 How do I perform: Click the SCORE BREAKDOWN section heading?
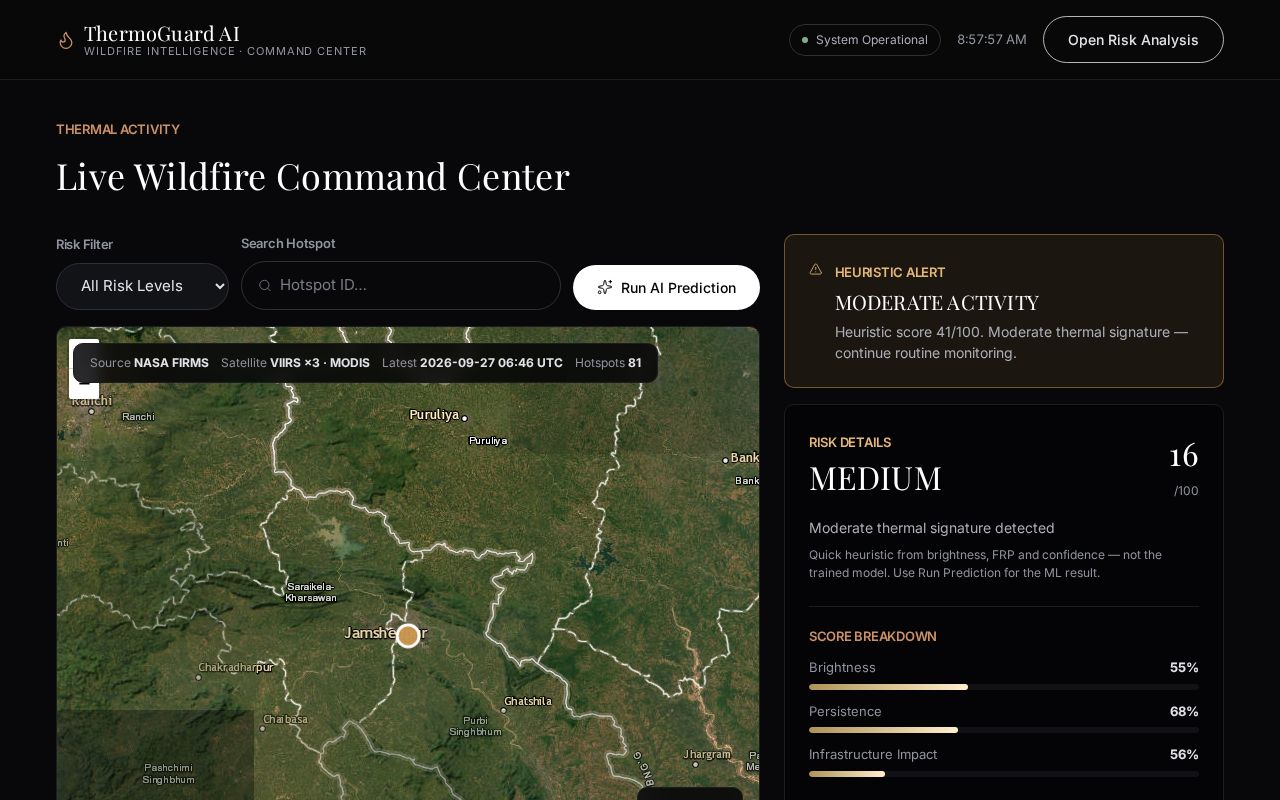click(x=873, y=636)
